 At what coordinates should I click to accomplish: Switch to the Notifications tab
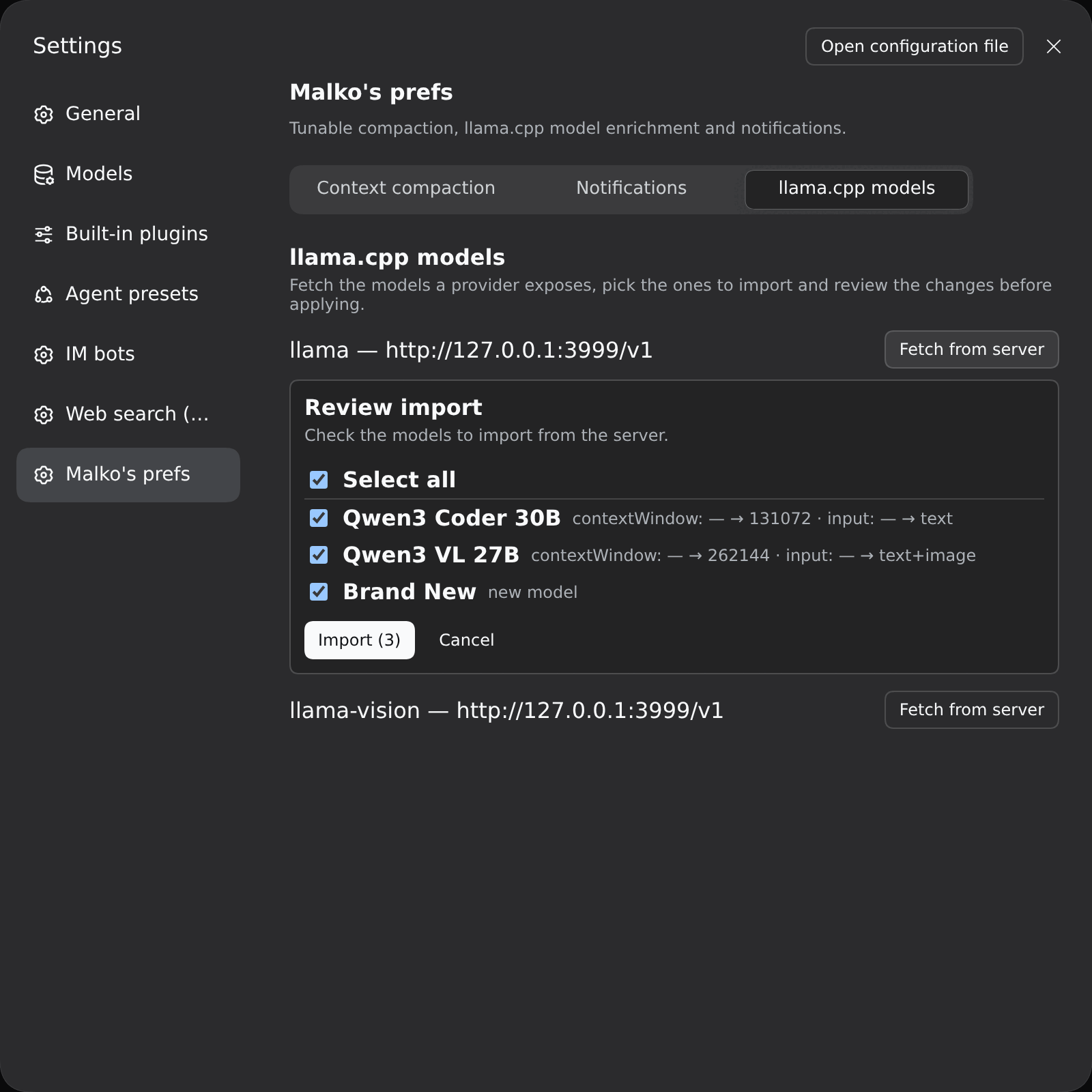click(631, 188)
